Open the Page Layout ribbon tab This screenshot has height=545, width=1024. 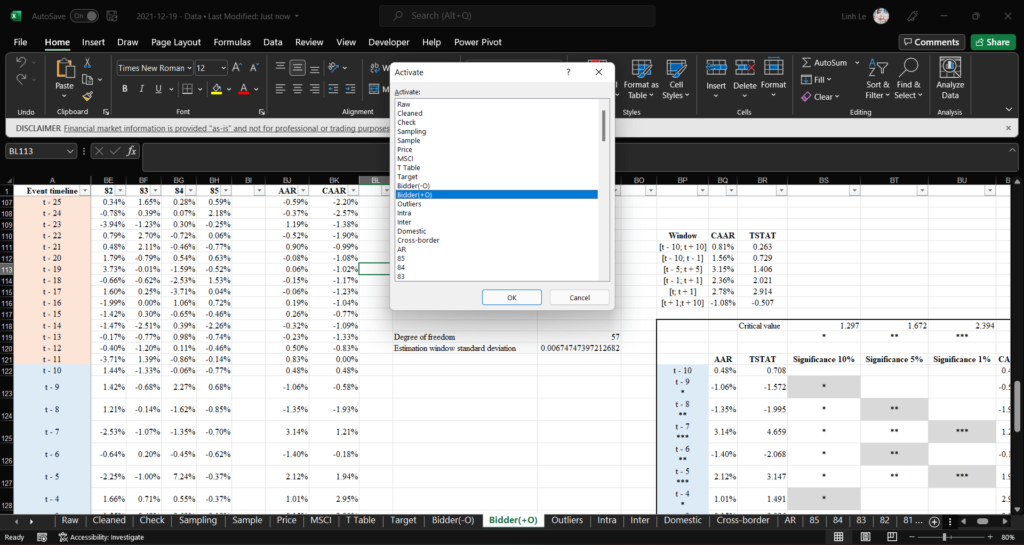click(x=176, y=42)
